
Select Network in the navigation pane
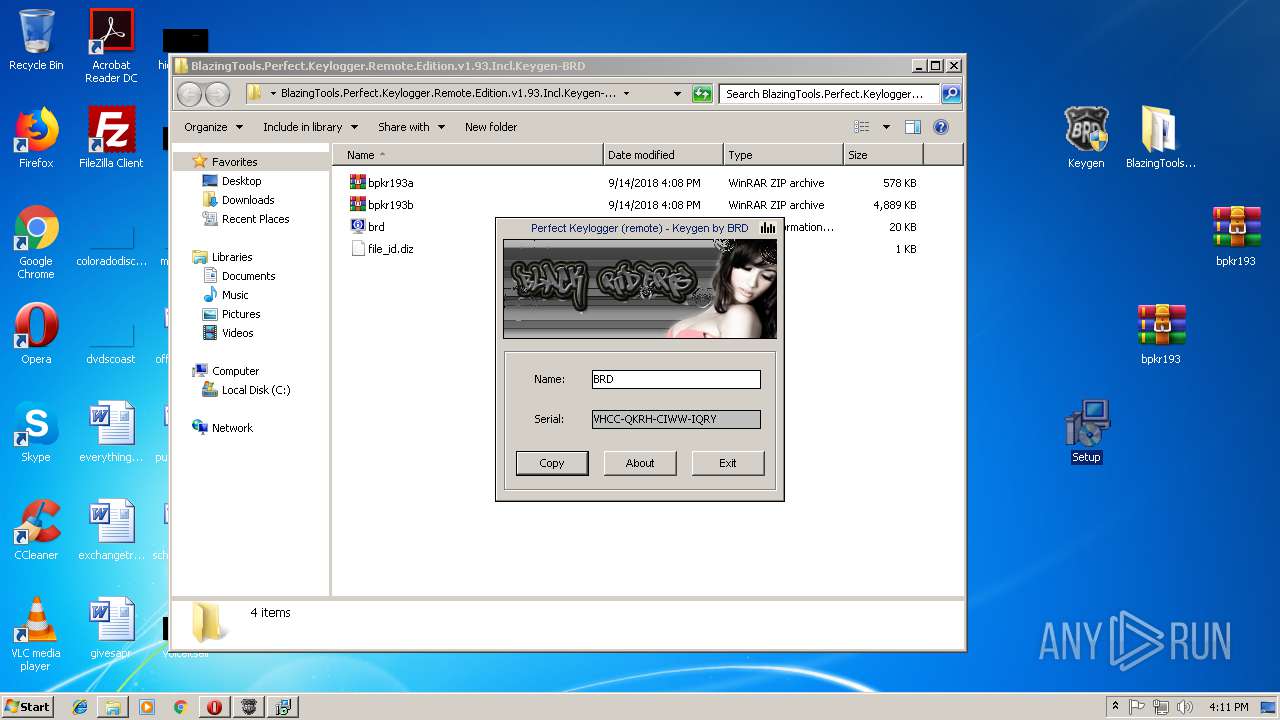[232, 428]
